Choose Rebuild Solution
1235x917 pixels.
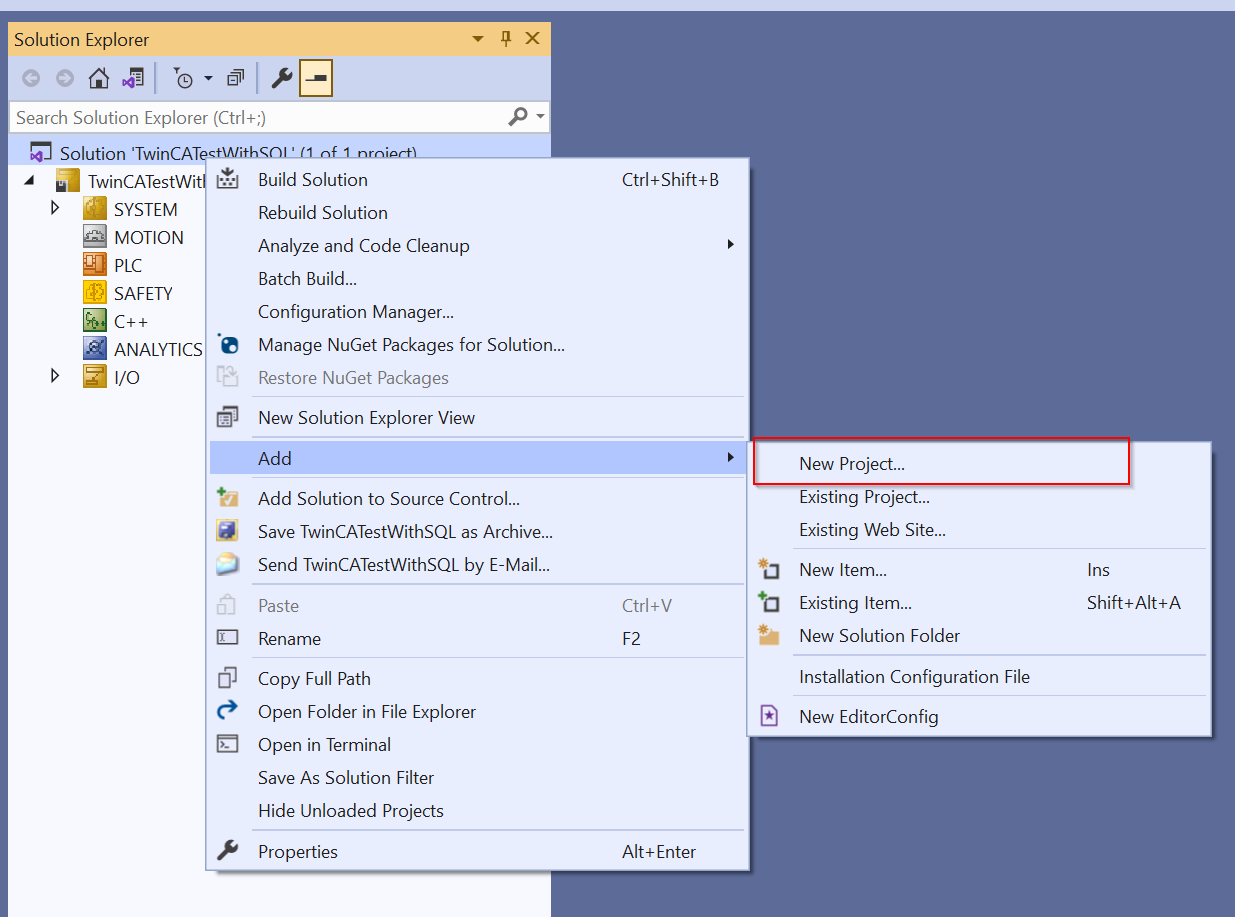pos(477,213)
